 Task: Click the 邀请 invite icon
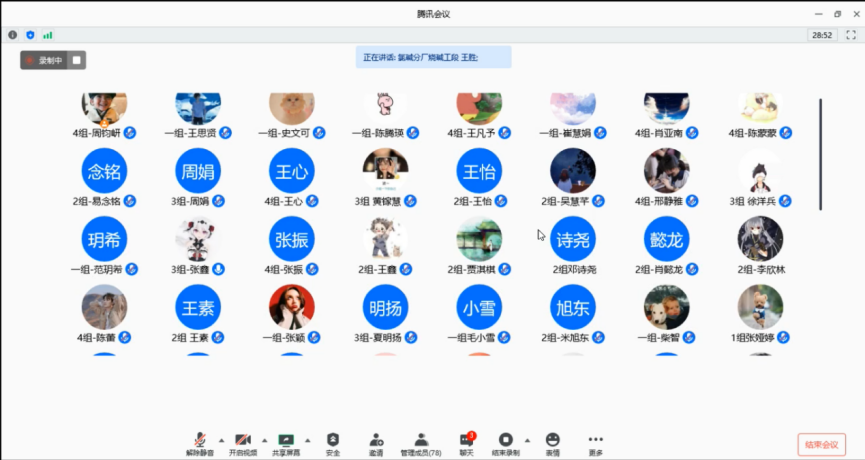pyautogui.click(x=376, y=440)
